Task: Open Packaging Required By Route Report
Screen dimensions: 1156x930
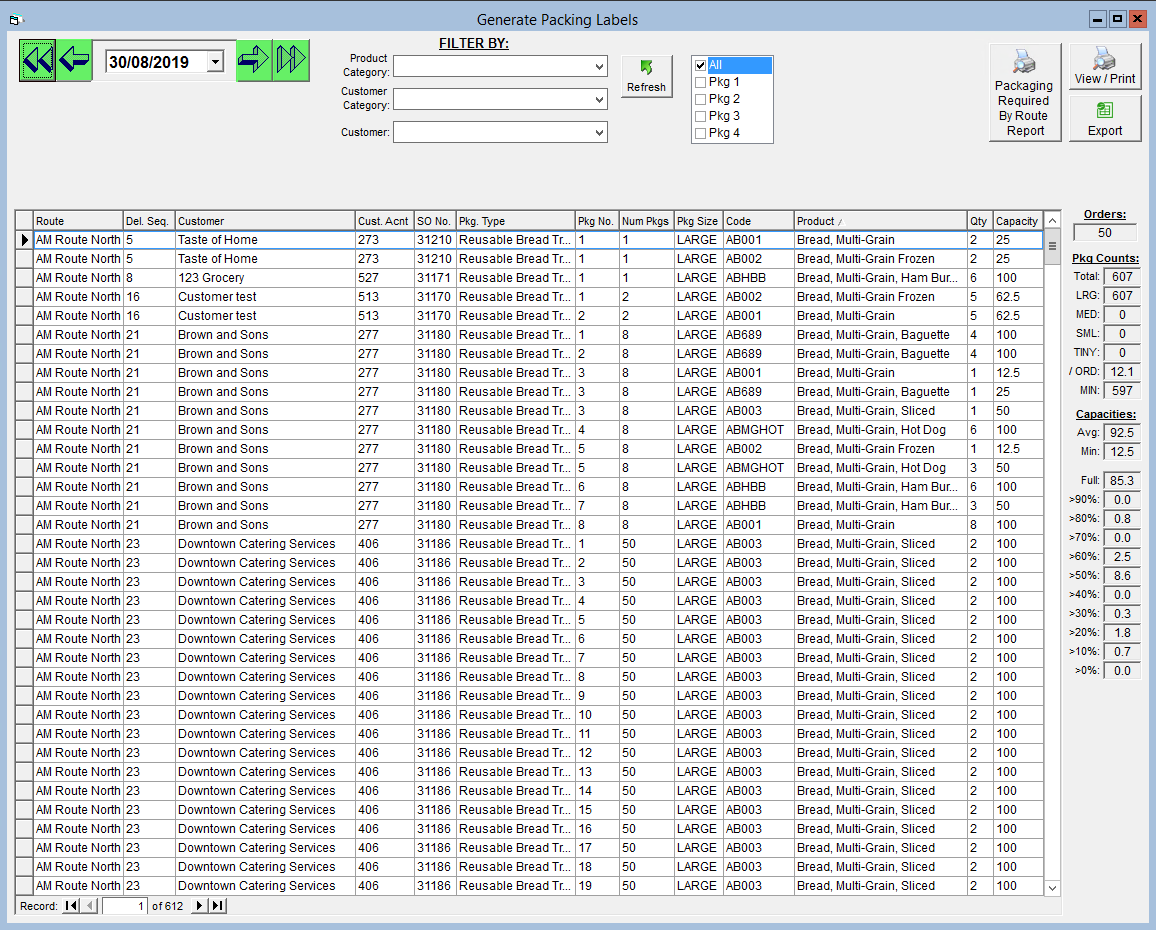Action: point(1025,93)
